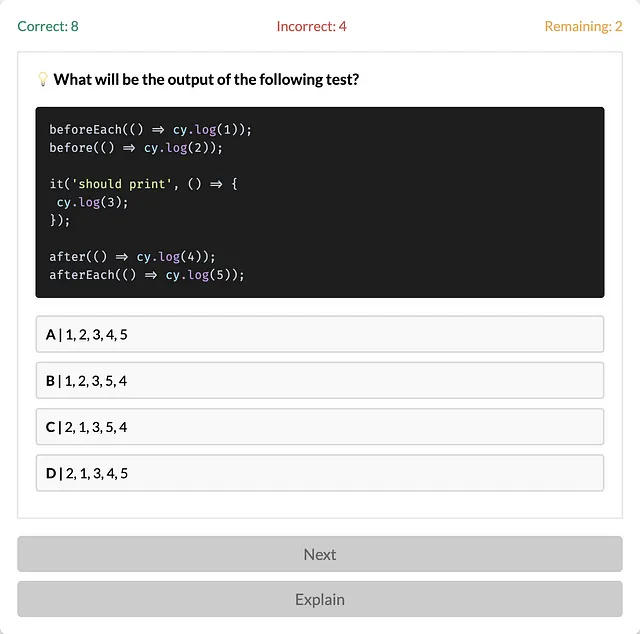Click the it('should print') code line

(143, 184)
